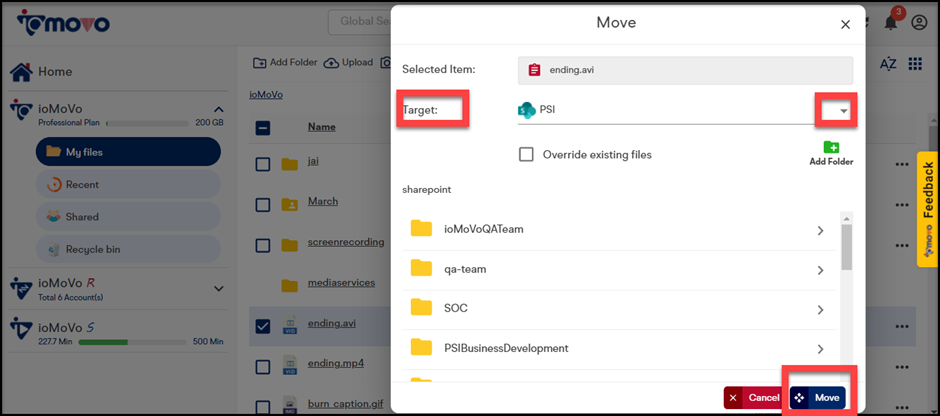Open the Shared files section
940x416 pixels.
click(128, 217)
